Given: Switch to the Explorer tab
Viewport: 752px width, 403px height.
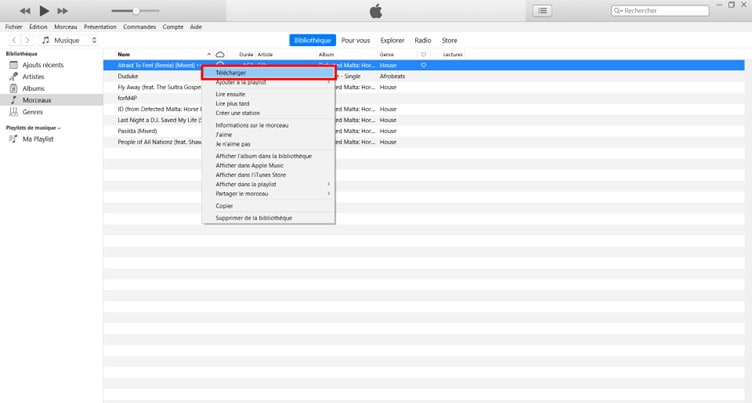Looking at the screenshot, I should 392,40.
